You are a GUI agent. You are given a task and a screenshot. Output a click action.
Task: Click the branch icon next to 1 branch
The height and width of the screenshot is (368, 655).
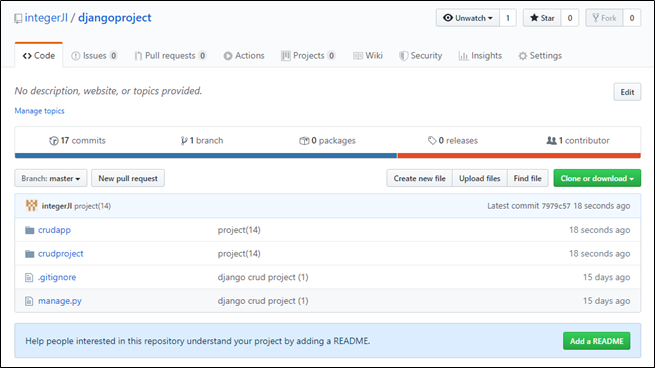coord(184,141)
